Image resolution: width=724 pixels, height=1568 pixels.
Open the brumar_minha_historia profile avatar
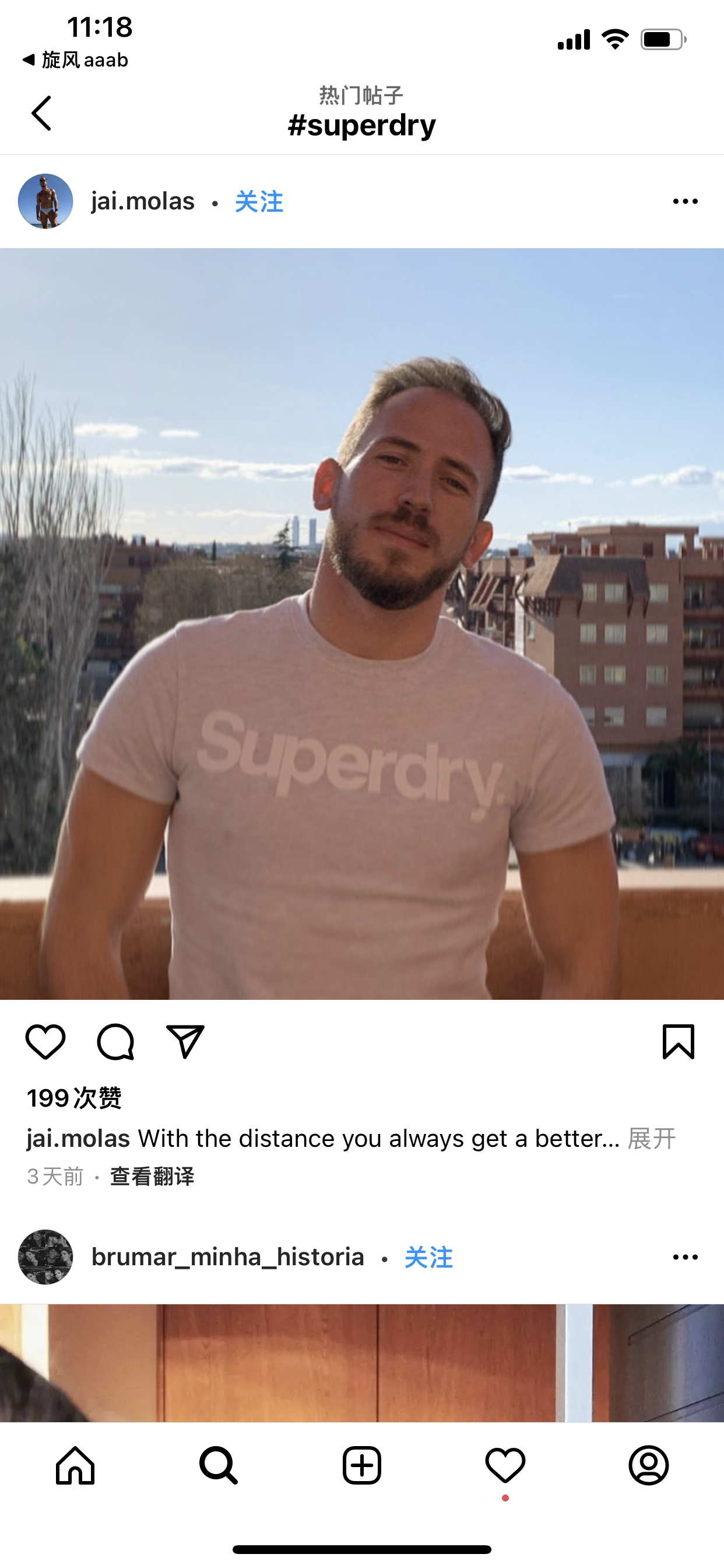coord(45,1257)
